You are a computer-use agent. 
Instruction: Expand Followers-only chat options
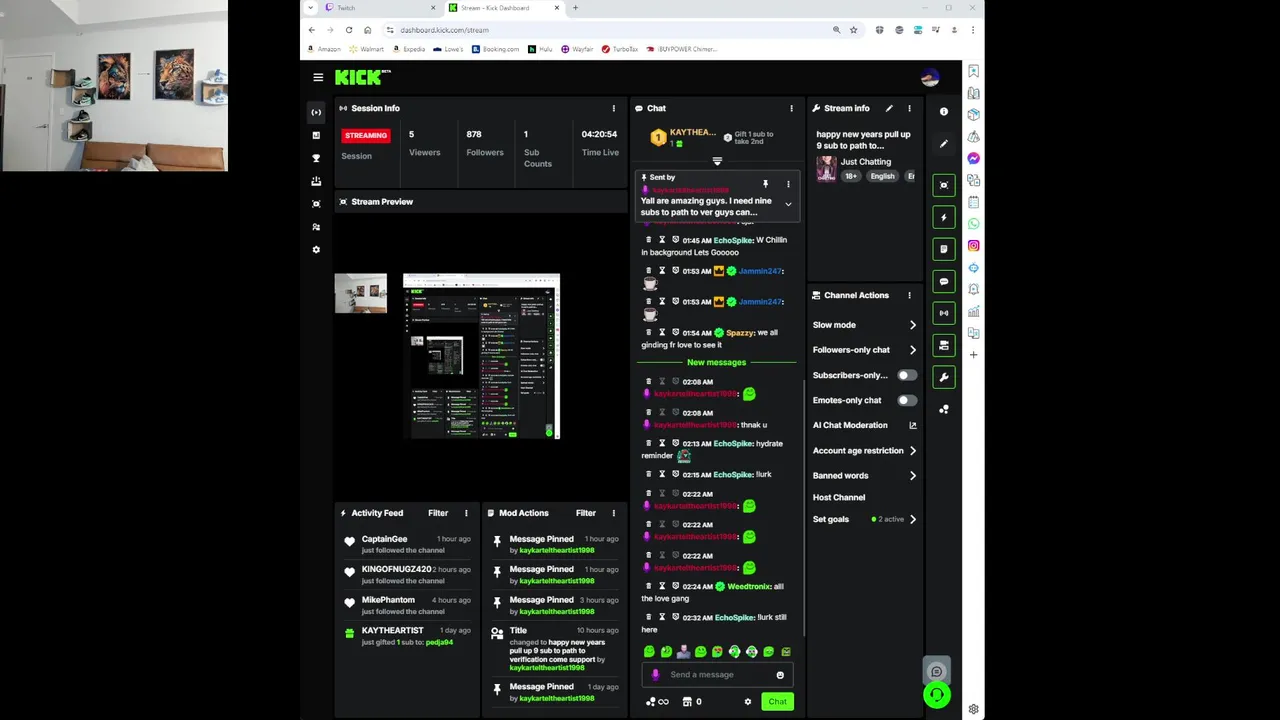(912, 350)
